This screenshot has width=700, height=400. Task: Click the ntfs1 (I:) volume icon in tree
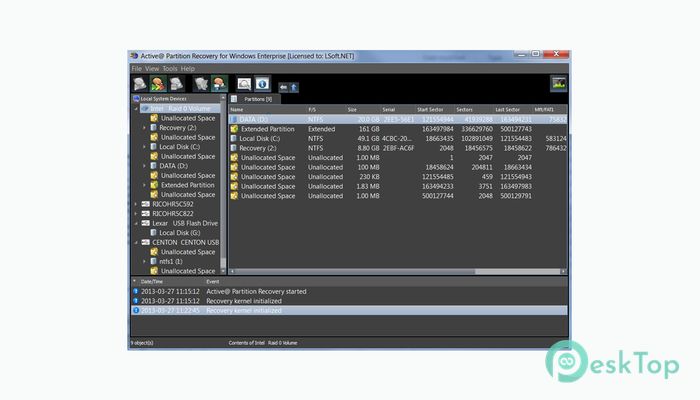[154, 262]
